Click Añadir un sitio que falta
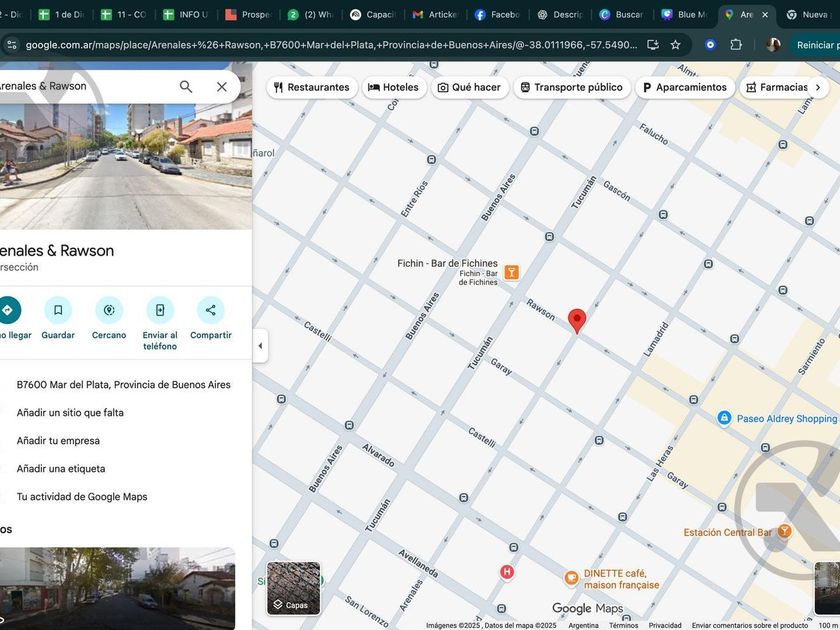This screenshot has height=630, width=840. (70, 412)
